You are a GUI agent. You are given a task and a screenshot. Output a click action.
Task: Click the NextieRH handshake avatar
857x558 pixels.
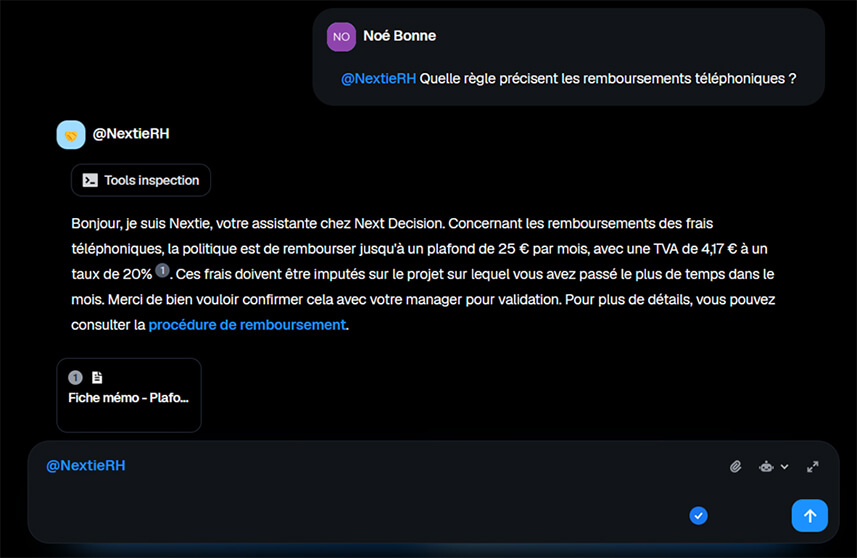coord(71,135)
